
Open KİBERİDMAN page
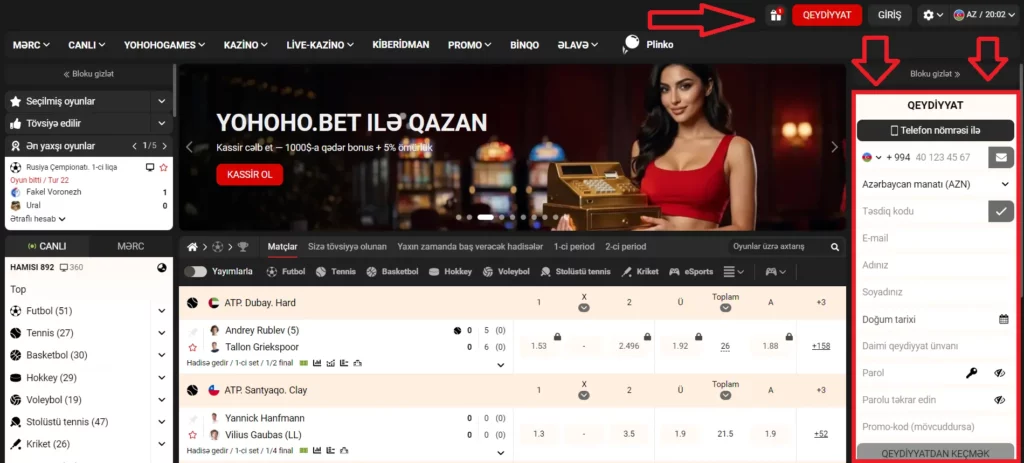click(x=401, y=45)
